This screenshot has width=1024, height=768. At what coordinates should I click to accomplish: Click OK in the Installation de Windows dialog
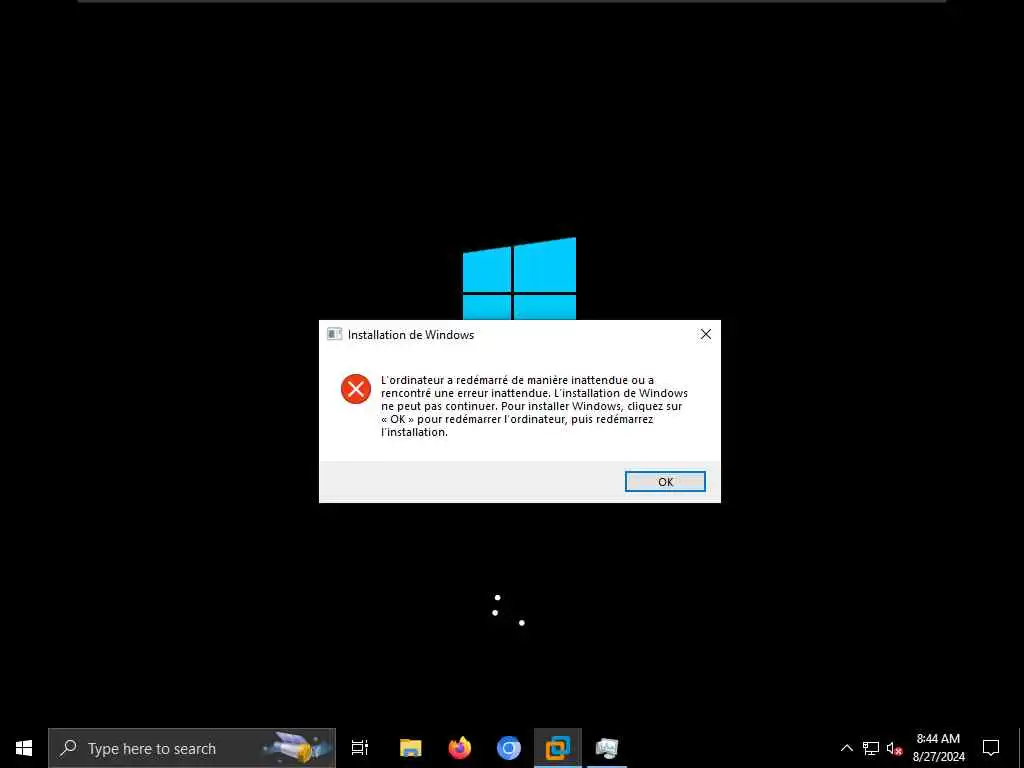click(665, 482)
